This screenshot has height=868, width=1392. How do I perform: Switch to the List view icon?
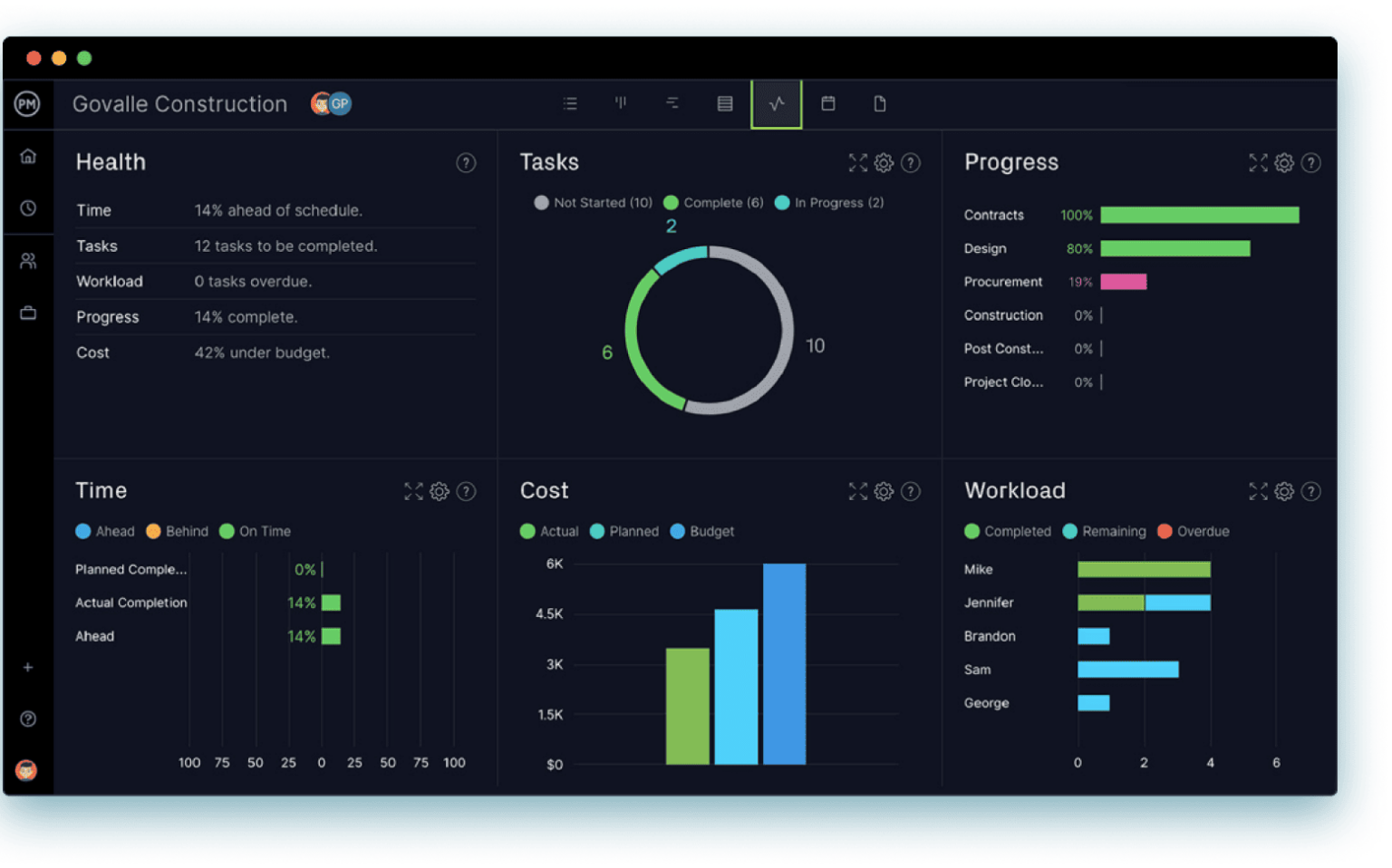tap(570, 103)
